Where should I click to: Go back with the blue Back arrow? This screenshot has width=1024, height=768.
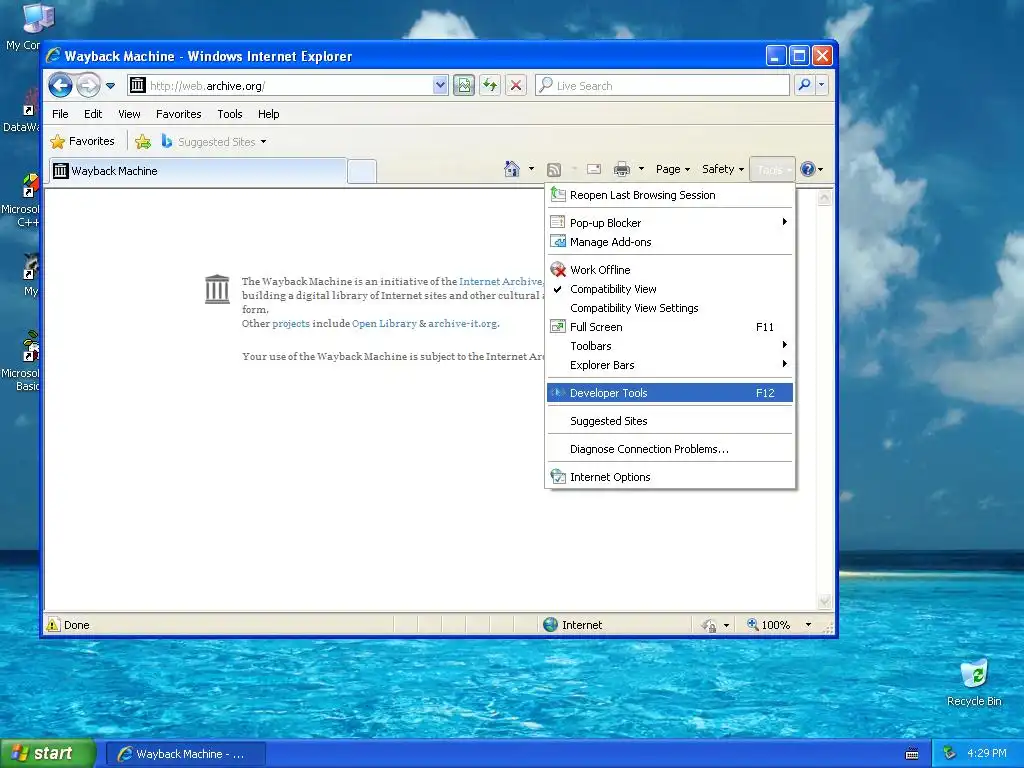click(x=60, y=85)
